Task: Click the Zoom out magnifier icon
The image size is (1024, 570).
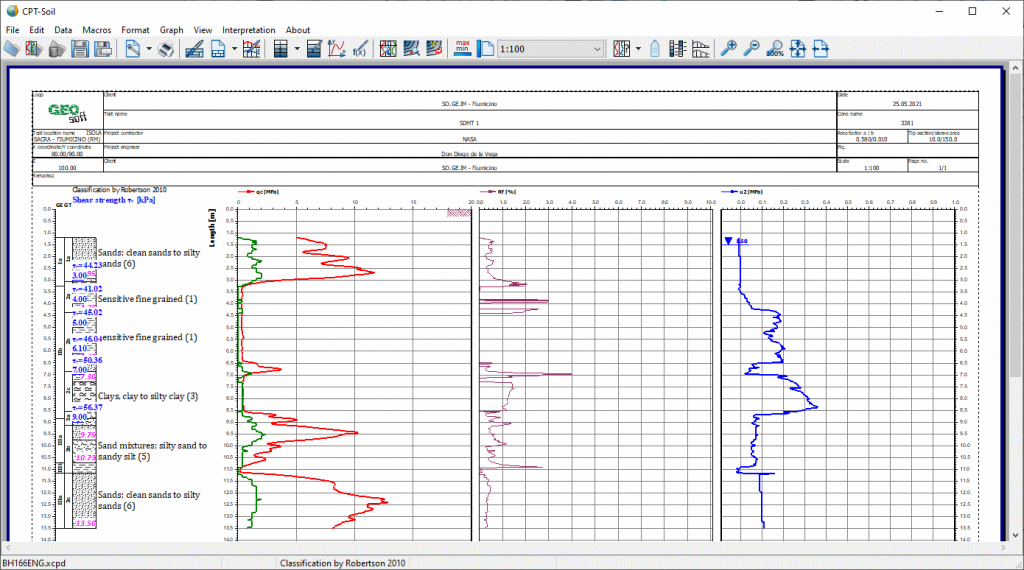Action: 752,48
